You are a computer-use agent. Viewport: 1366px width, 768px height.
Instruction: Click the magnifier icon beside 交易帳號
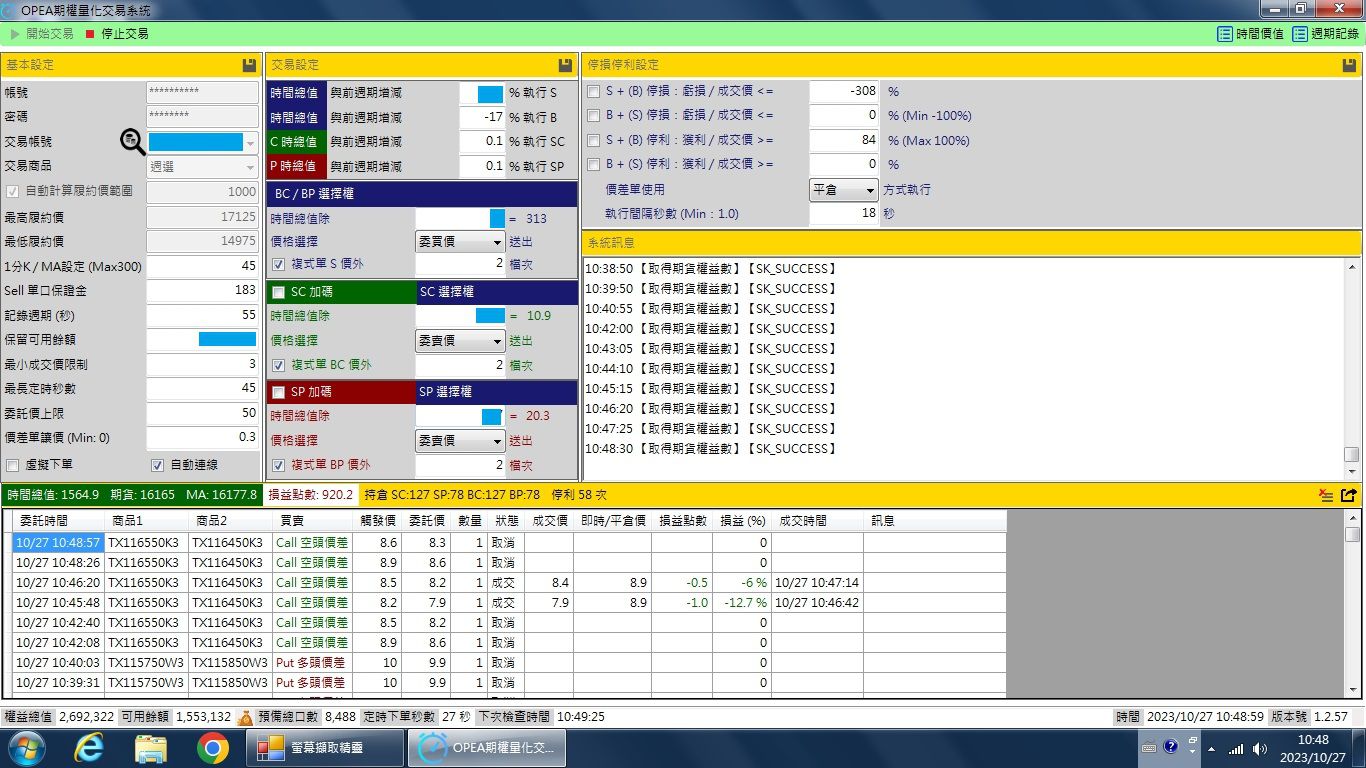pos(133,142)
